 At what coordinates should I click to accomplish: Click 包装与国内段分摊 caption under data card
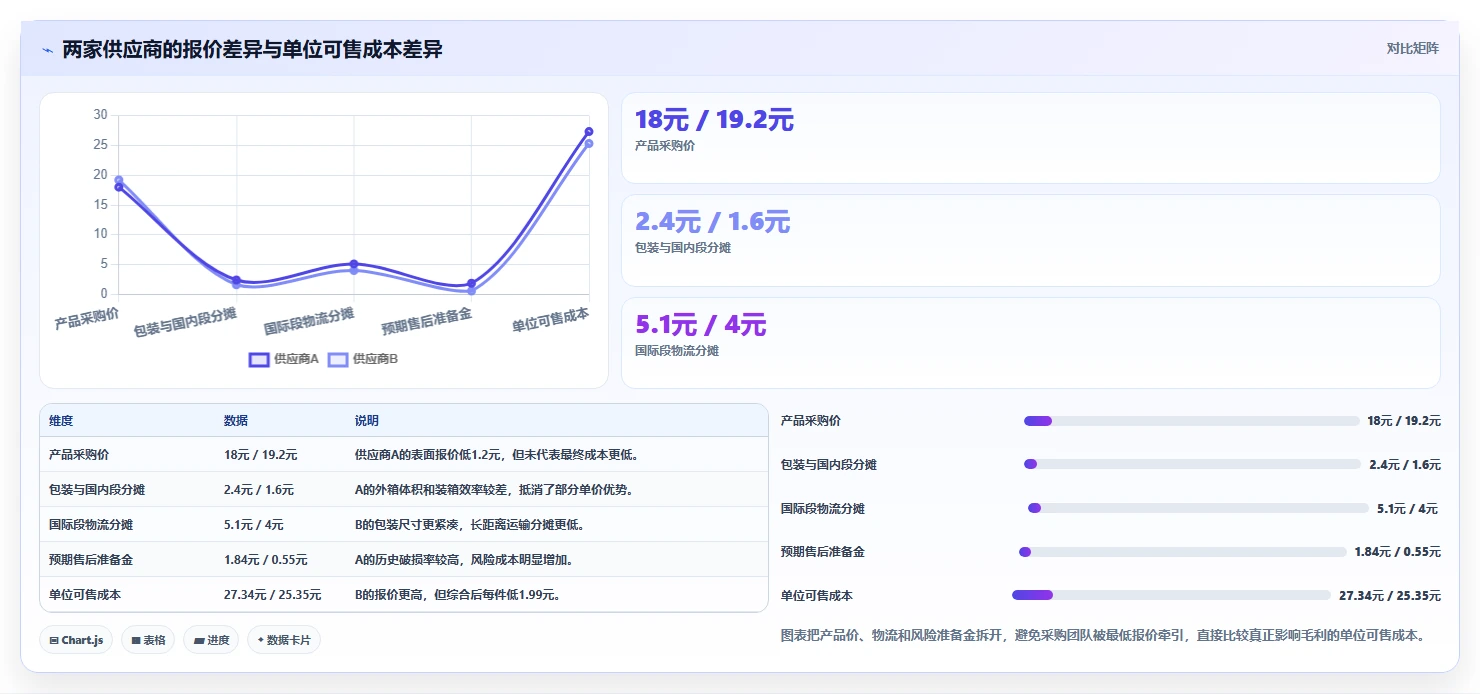683,248
